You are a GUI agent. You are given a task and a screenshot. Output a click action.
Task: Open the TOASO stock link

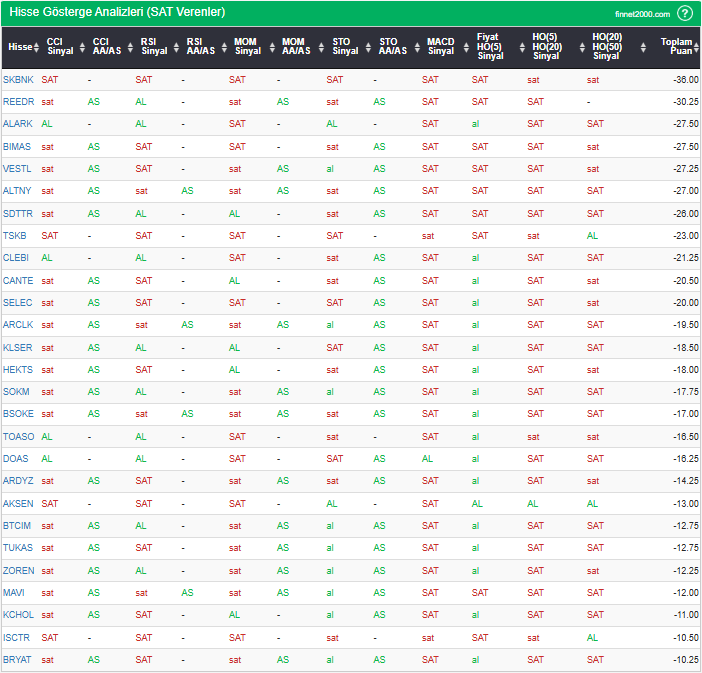click(x=18, y=437)
